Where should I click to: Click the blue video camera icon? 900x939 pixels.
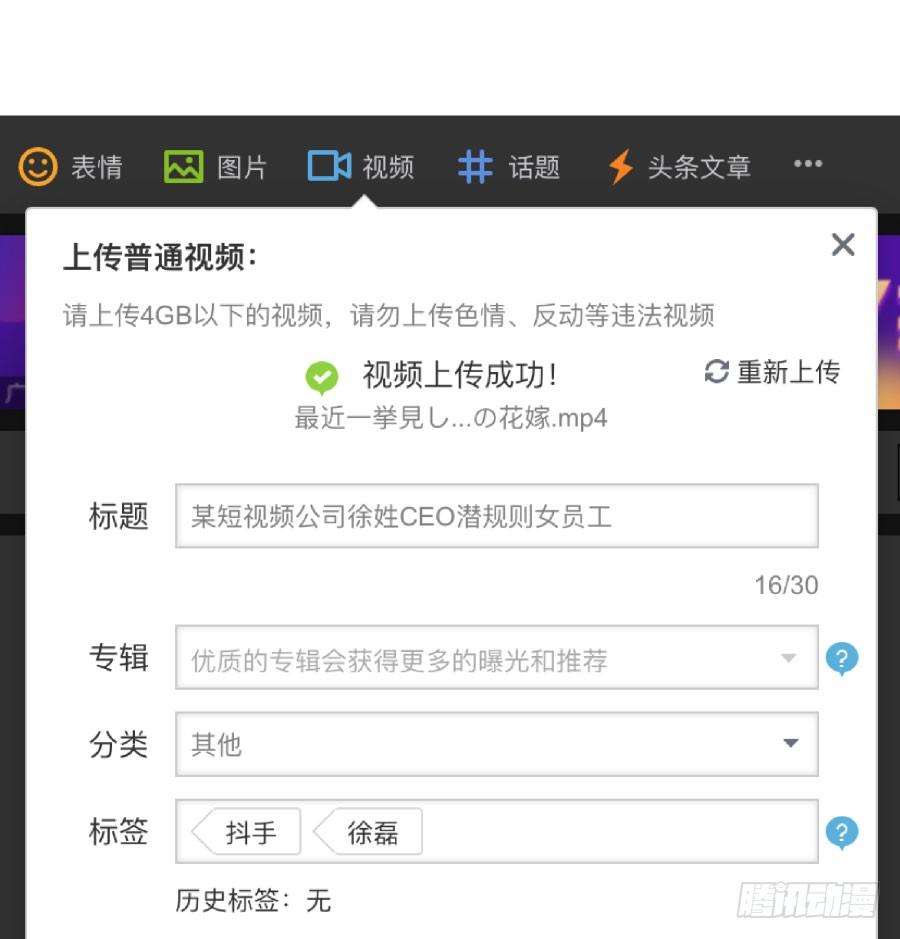329,166
